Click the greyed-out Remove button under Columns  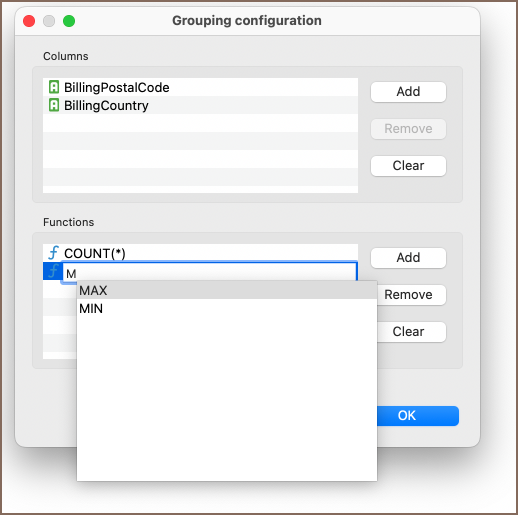click(408, 129)
